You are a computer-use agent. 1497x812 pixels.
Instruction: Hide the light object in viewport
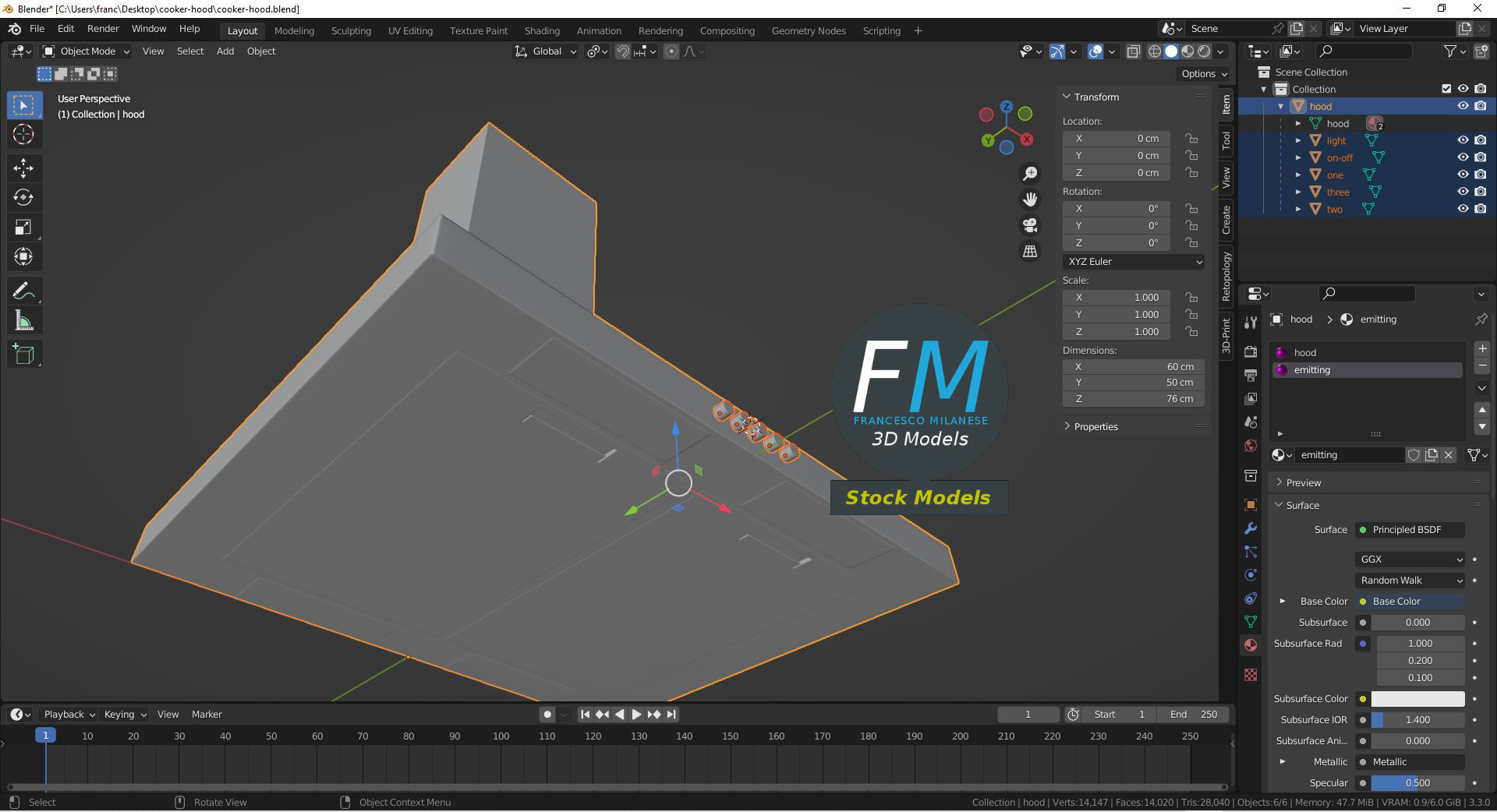pyautogui.click(x=1463, y=140)
